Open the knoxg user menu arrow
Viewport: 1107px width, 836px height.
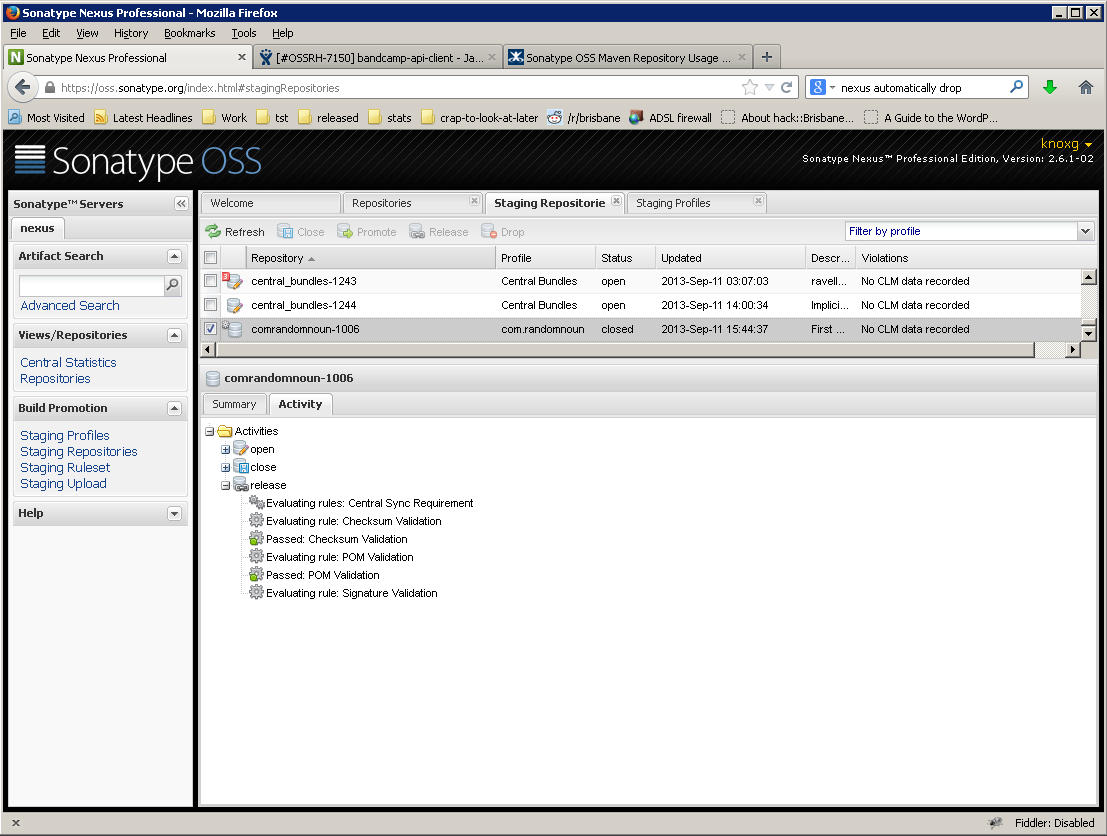point(1089,144)
